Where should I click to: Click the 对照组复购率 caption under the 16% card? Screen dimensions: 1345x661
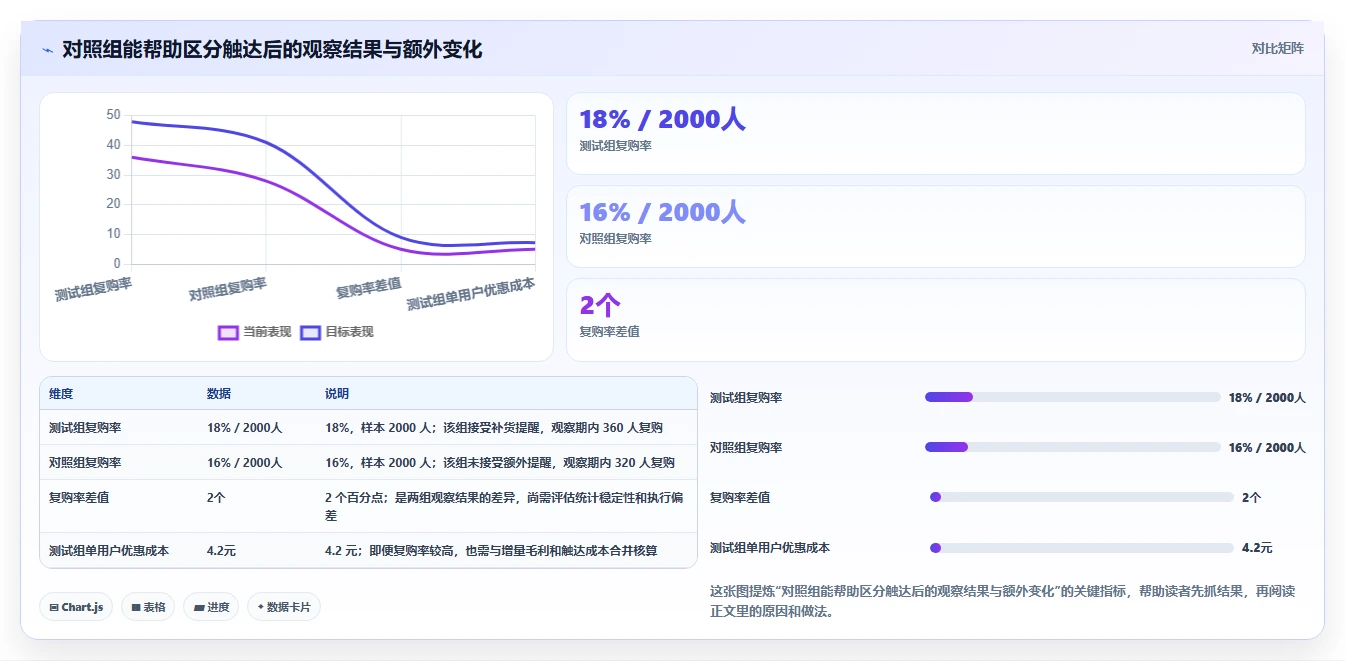(x=615, y=239)
